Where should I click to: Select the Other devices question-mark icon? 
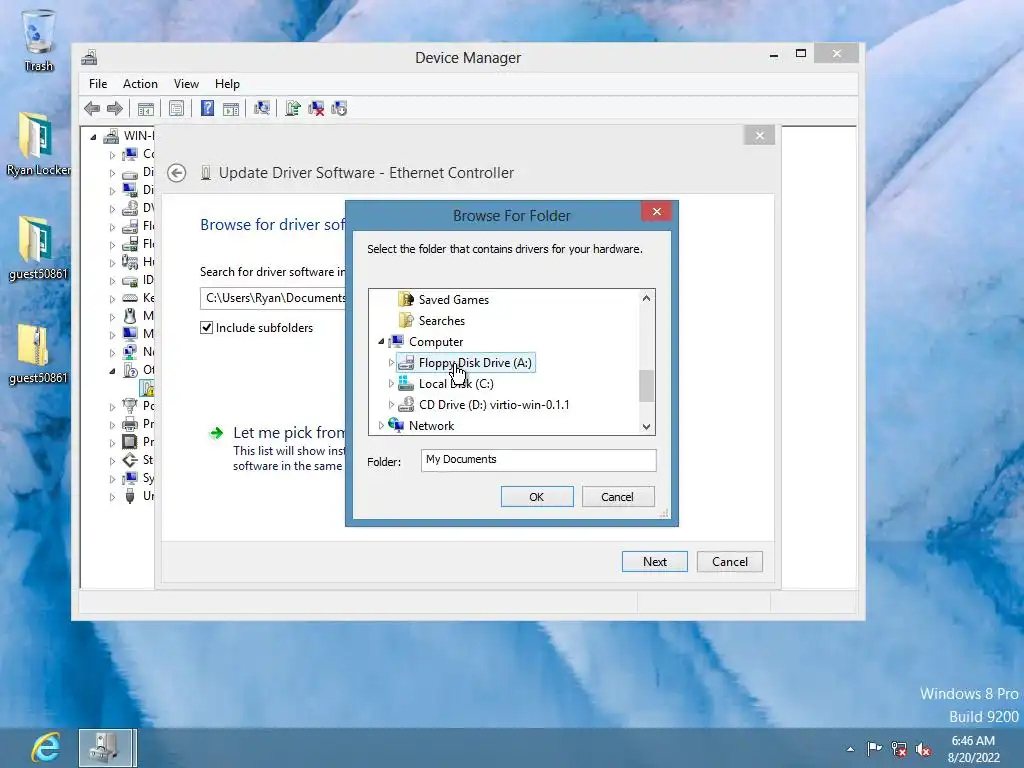click(130, 370)
